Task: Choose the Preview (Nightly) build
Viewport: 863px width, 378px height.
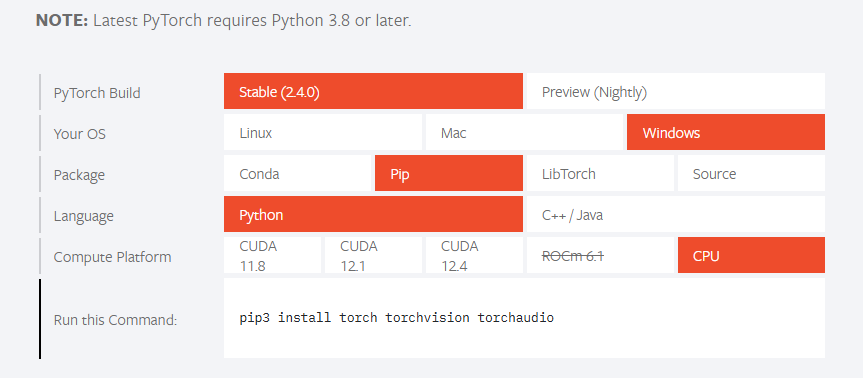Action: (x=676, y=91)
